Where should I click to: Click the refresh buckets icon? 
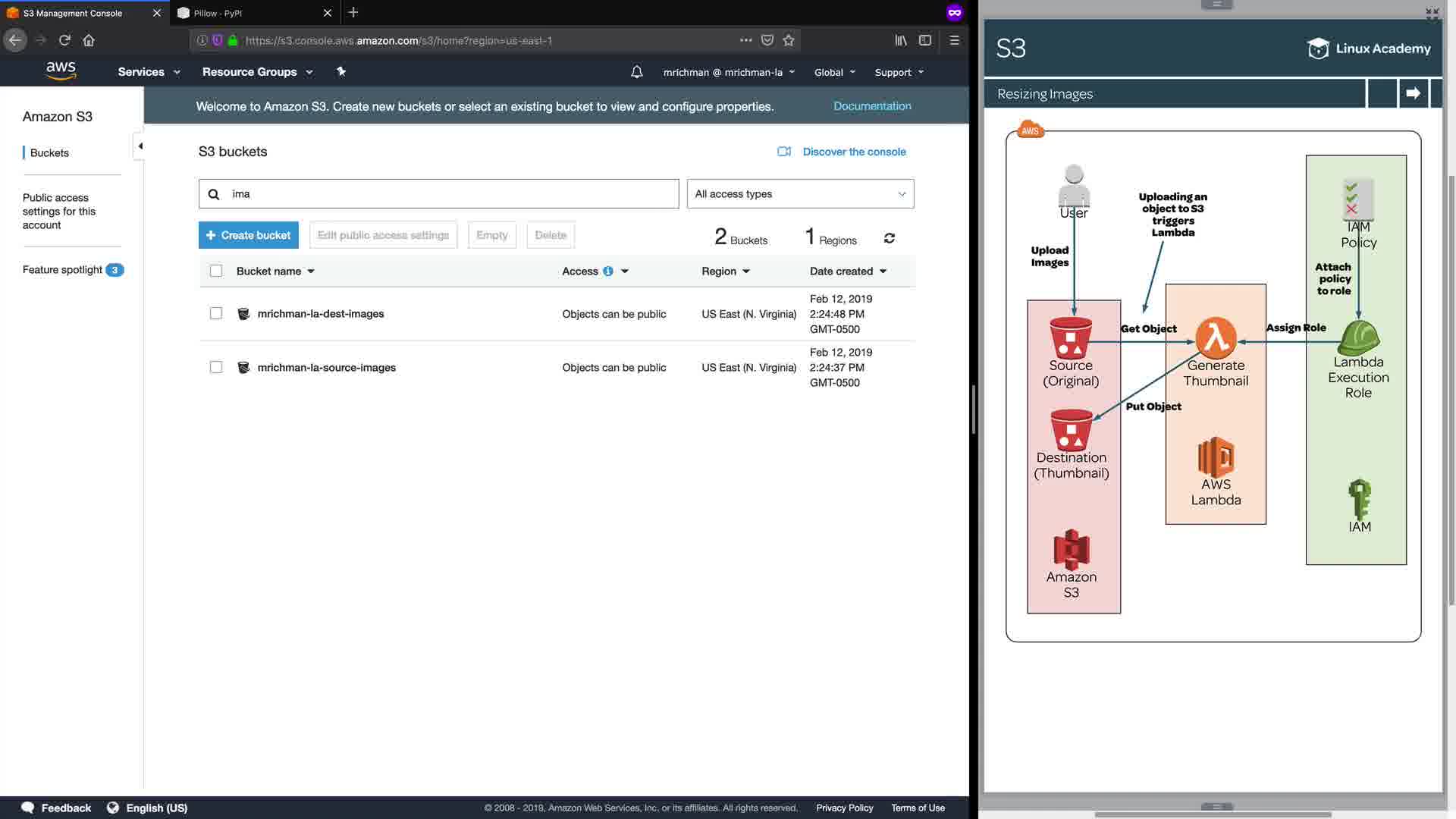(x=890, y=238)
